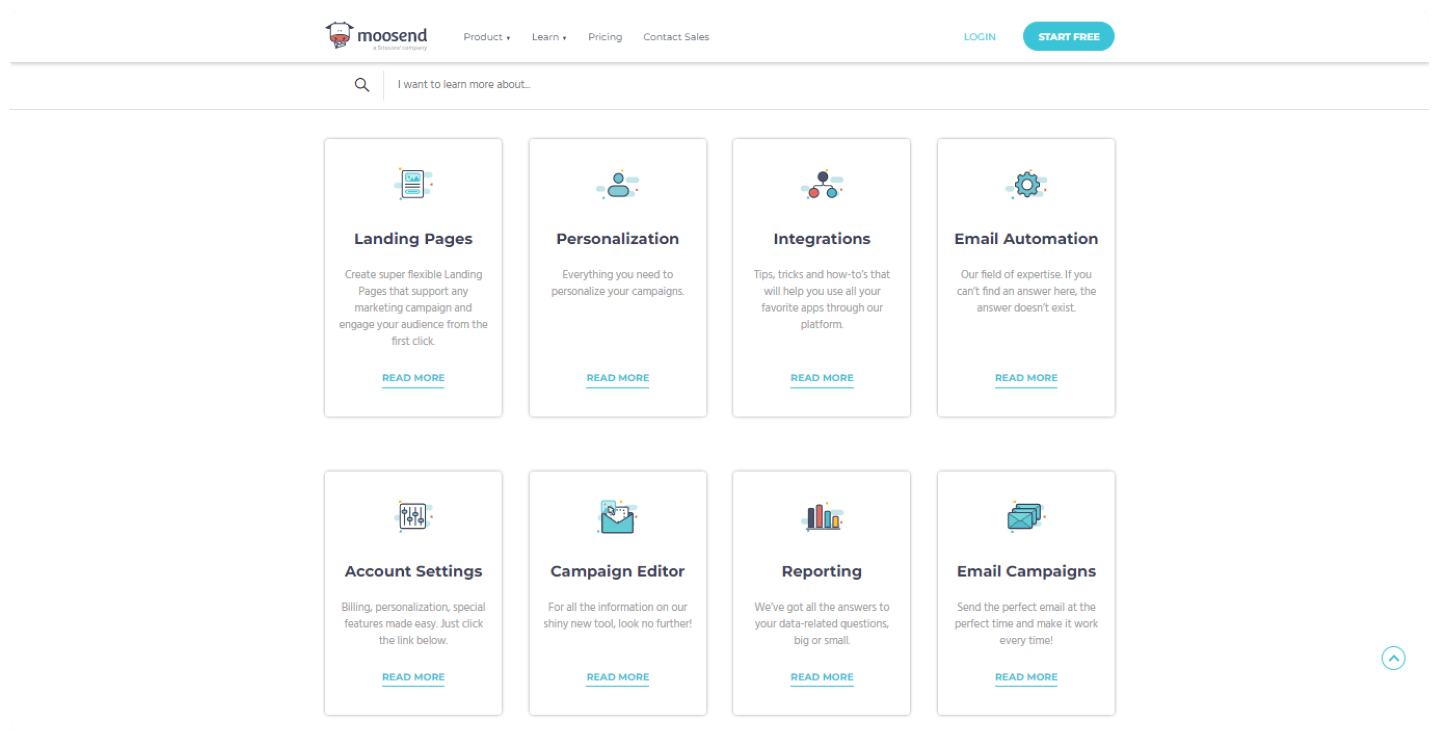Click the Account Settings sliders icon
The height and width of the screenshot is (743, 1440).
(x=413, y=516)
